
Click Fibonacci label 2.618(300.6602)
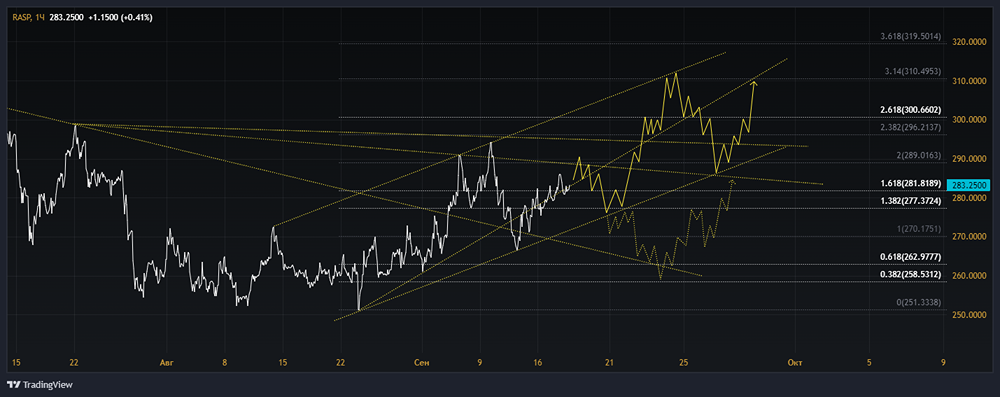pyautogui.click(x=910, y=110)
